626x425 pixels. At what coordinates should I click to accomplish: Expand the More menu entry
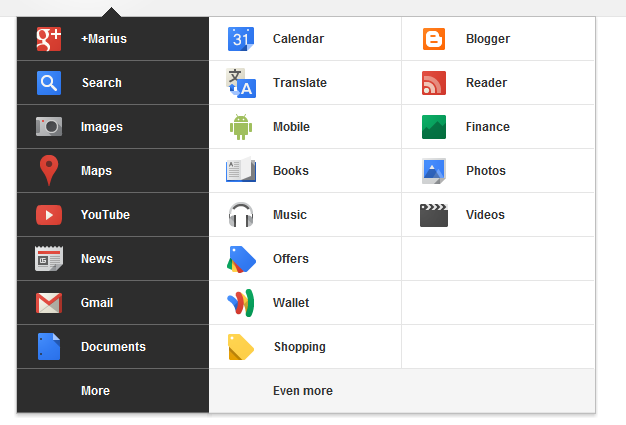coord(113,391)
